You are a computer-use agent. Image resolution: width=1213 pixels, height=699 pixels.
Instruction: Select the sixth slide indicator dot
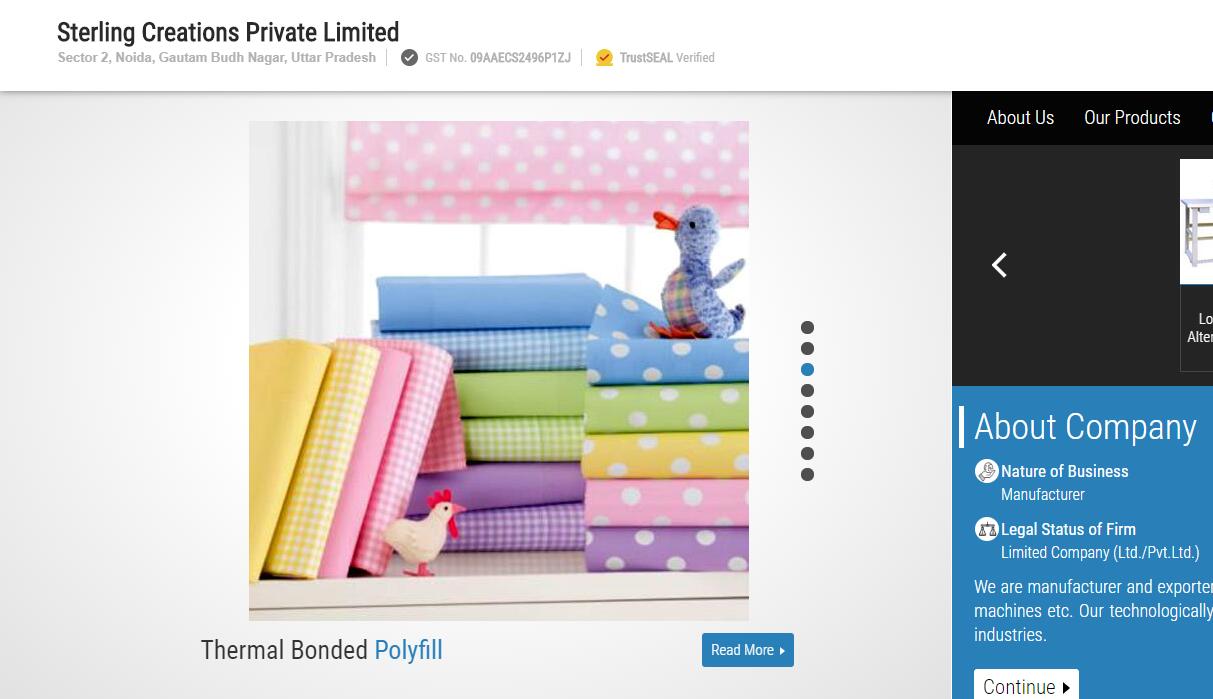tap(807, 433)
